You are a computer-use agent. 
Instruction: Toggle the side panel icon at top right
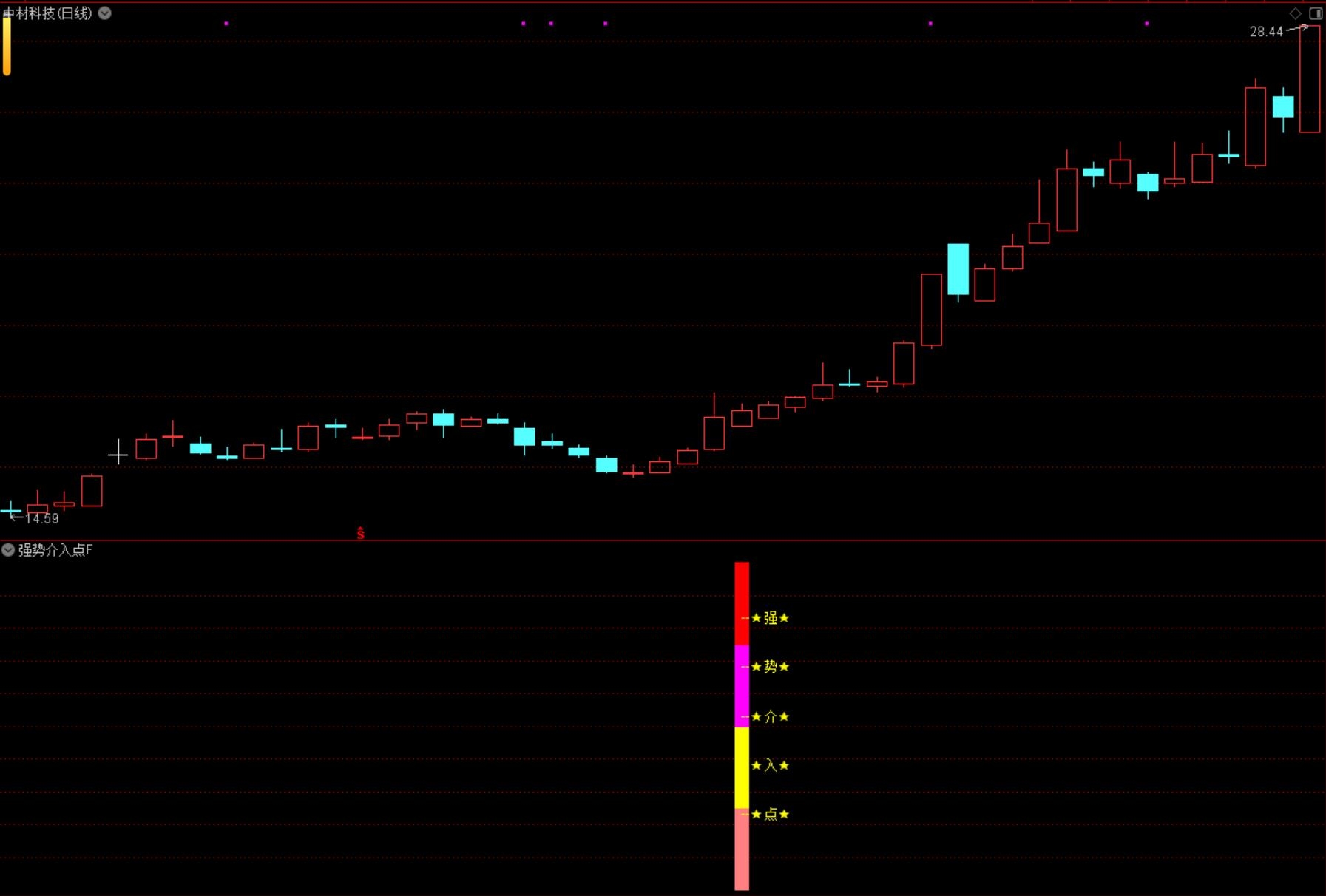tap(1316, 13)
